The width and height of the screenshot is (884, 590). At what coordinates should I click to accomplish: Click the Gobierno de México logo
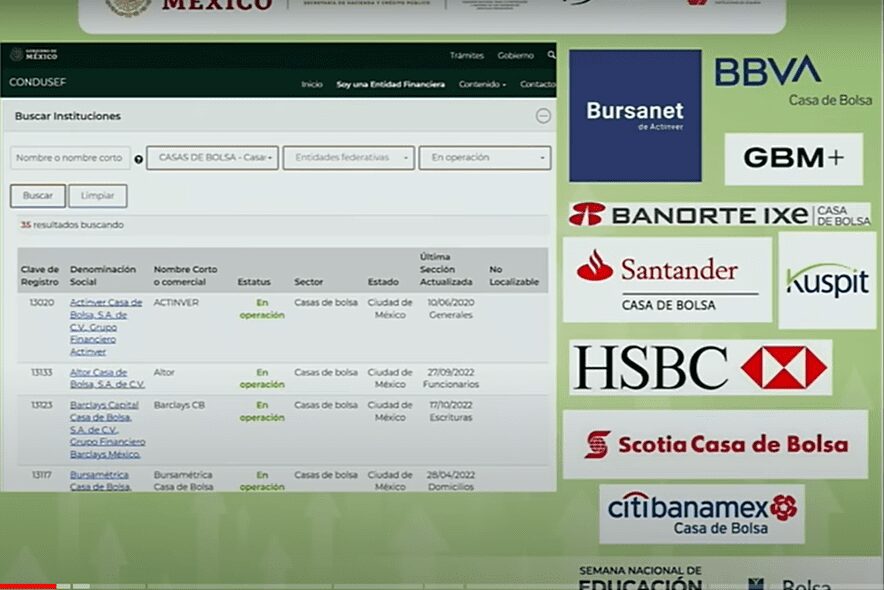[34, 55]
